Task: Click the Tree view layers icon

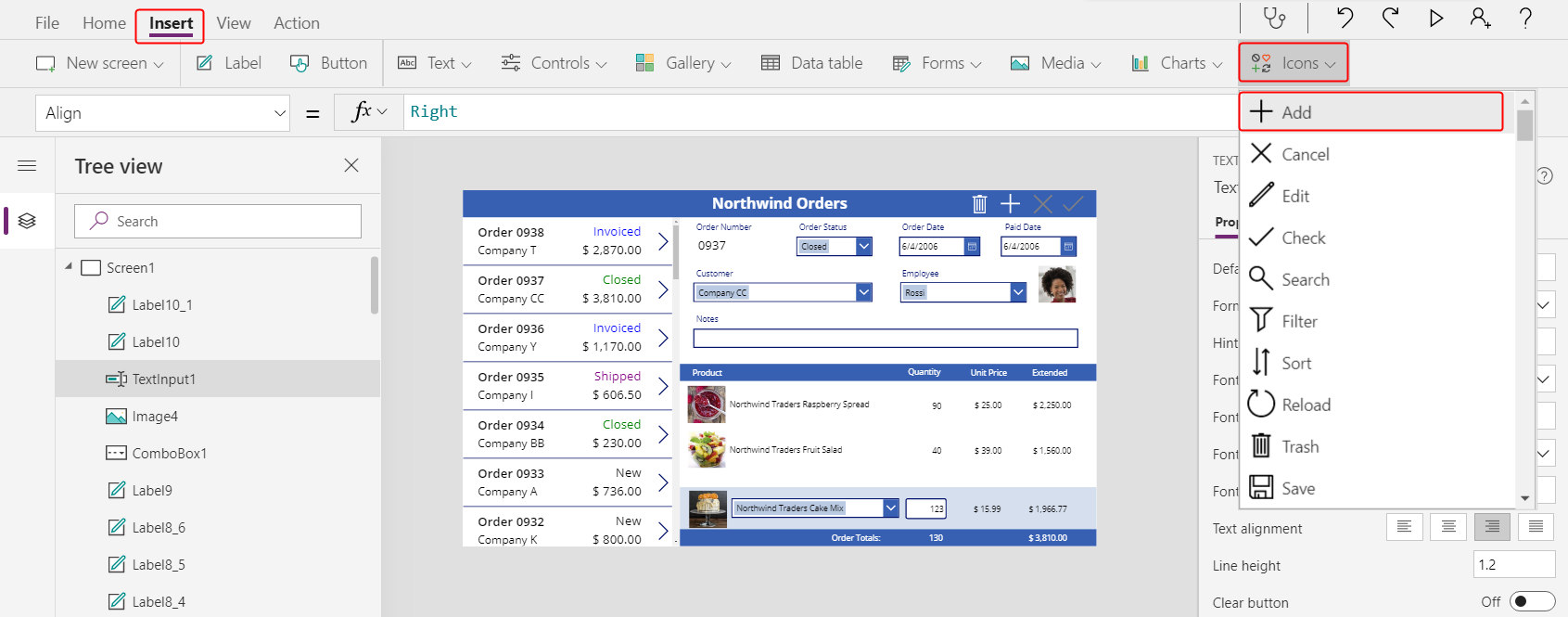Action: (27, 221)
